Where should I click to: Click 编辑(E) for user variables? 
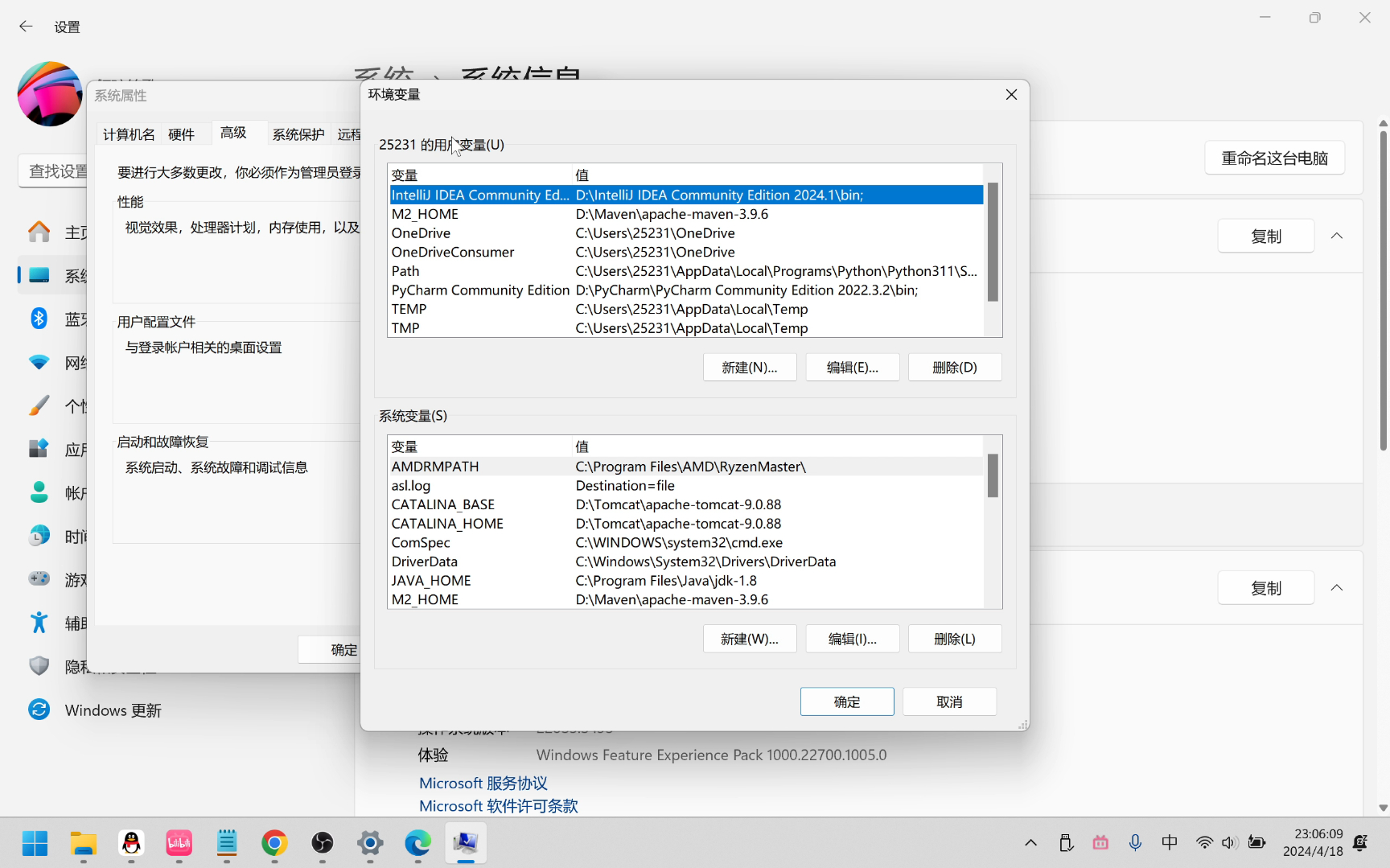coord(853,368)
